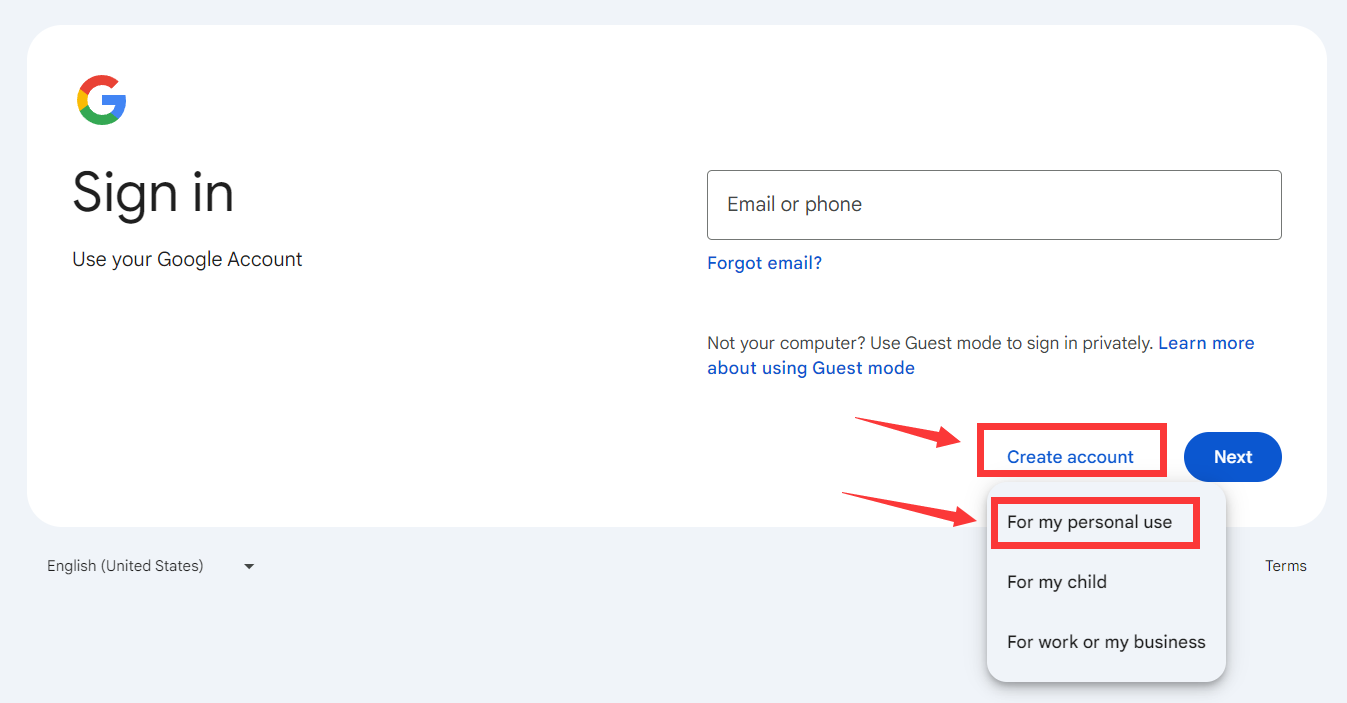The image size is (1347, 703).
Task: Focus the "Email or phone" field
Action: pyautogui.click(x=994, y=205)
